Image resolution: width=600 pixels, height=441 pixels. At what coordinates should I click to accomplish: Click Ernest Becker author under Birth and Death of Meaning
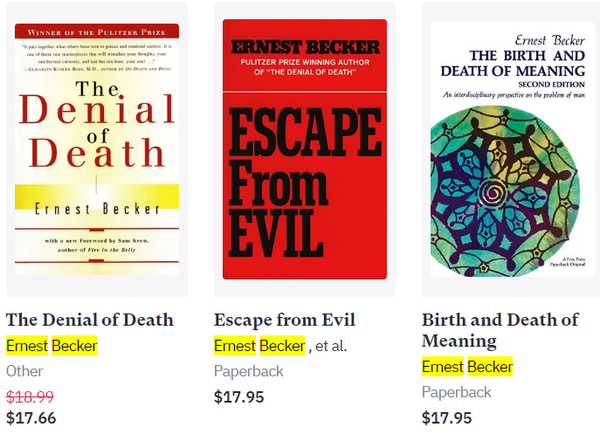click(x=466, y=367)
